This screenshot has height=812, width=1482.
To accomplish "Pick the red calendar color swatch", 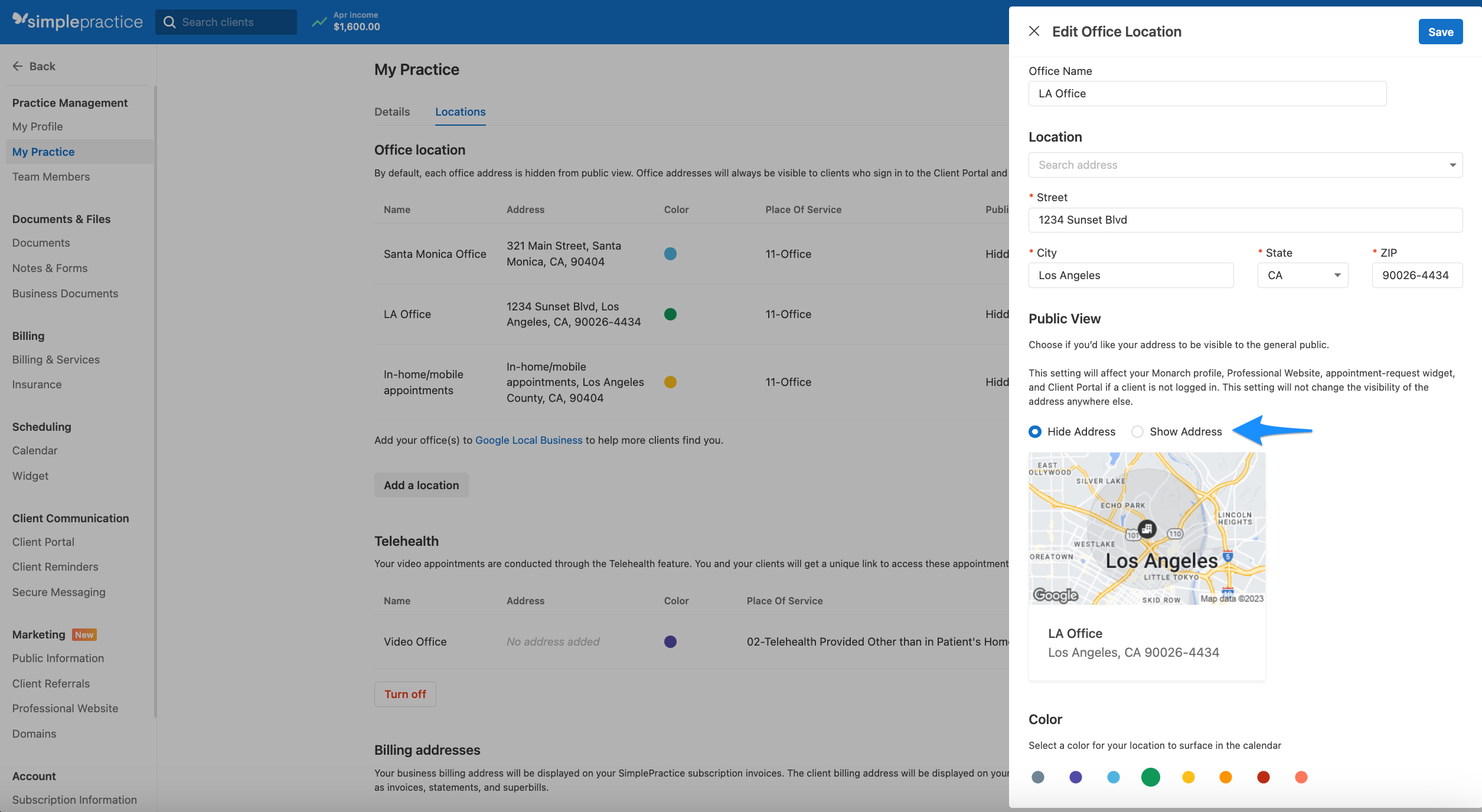I will (x=1263, y=777).
